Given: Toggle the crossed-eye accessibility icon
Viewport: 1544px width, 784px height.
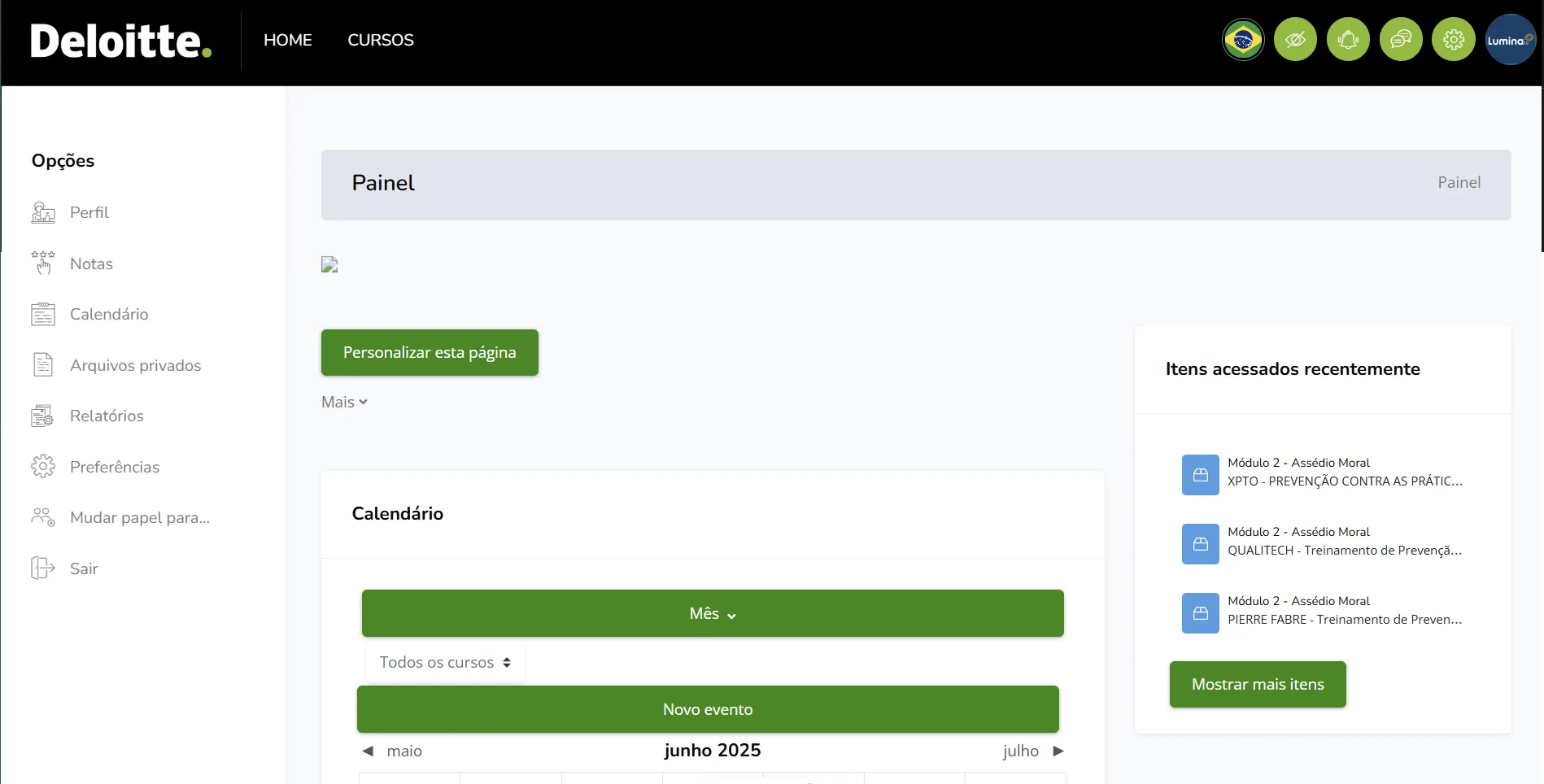Looking at the screenshot, I should coord(1295,39).
